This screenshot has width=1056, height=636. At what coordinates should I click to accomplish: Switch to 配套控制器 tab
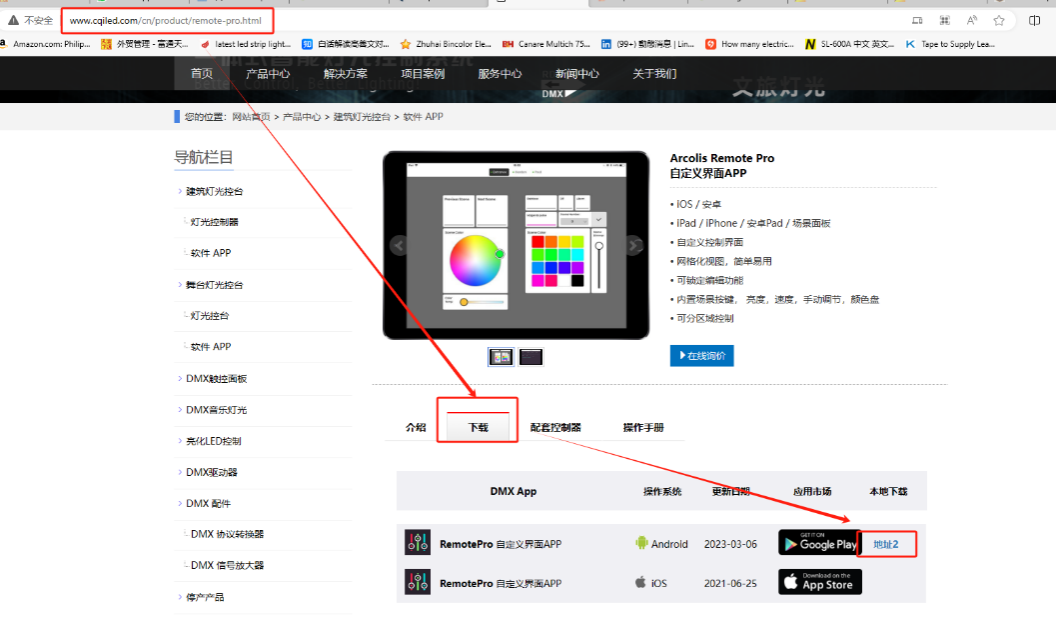click(556, 427)
